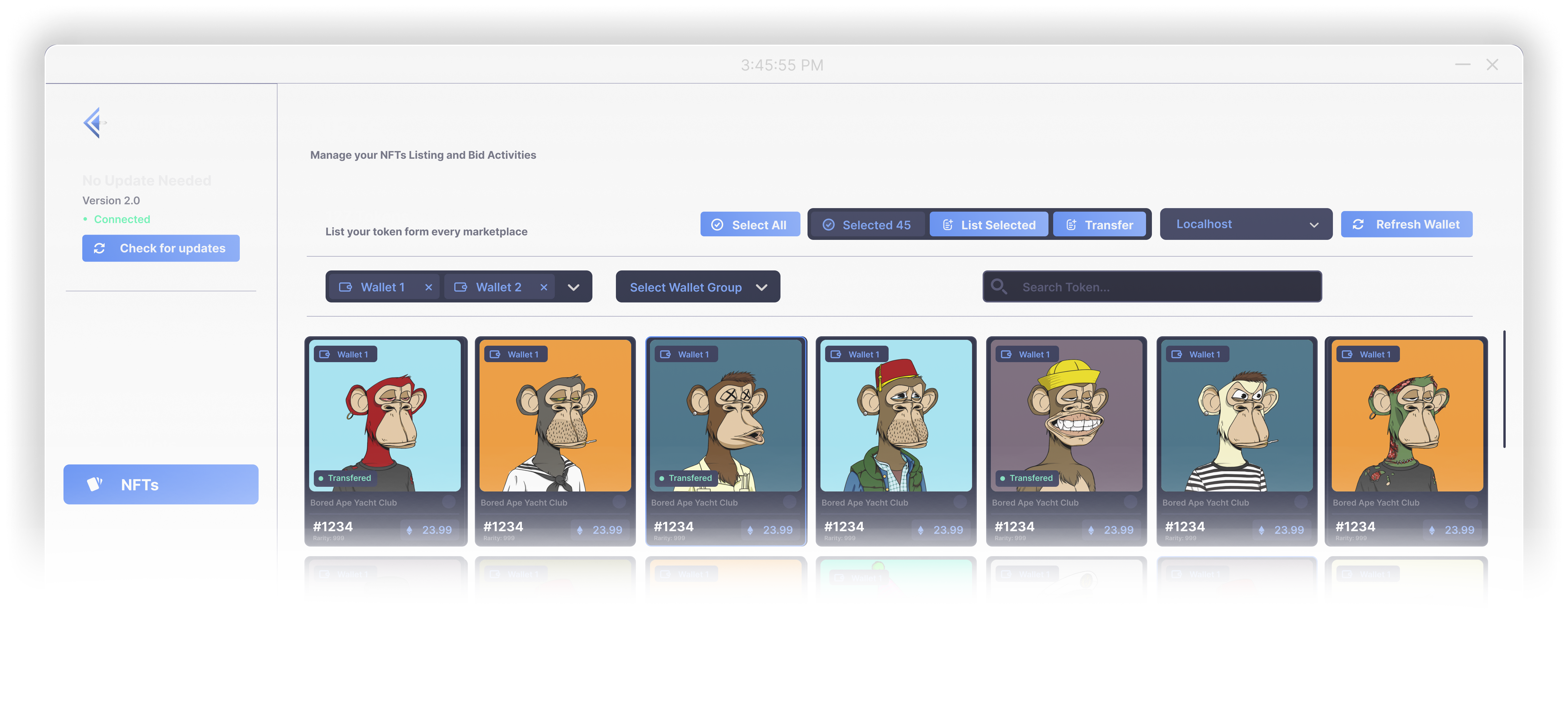Click the list icon in List Selected
This screenshot has height=704, width=1568.
[x=948, y=225]
